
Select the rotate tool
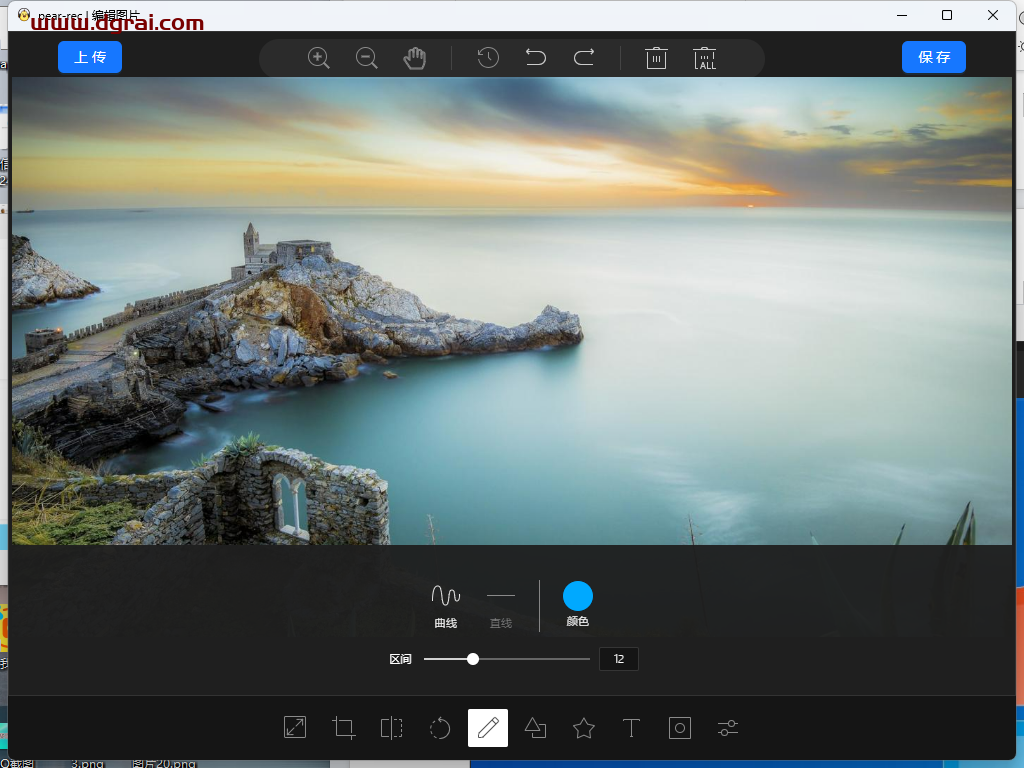coord(440,728)
